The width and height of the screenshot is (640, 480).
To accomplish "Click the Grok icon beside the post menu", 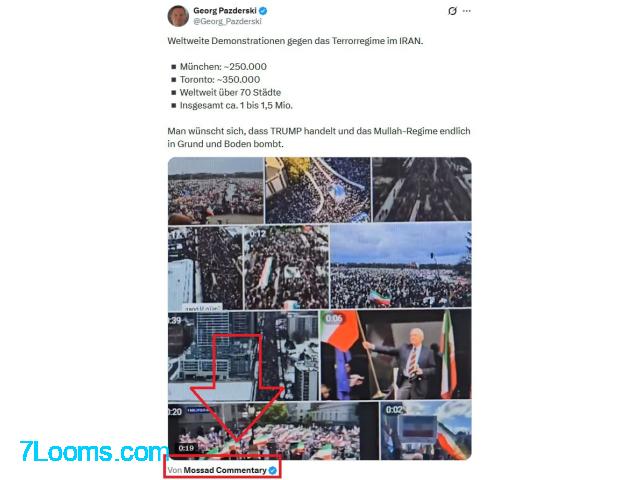I will 452,11.
